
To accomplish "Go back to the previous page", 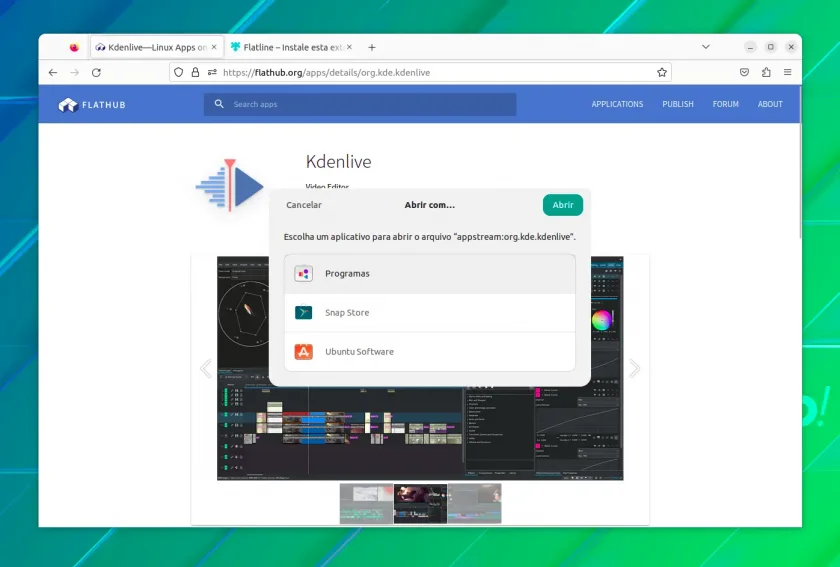I will pyautogui.click(x=52, y=72).
